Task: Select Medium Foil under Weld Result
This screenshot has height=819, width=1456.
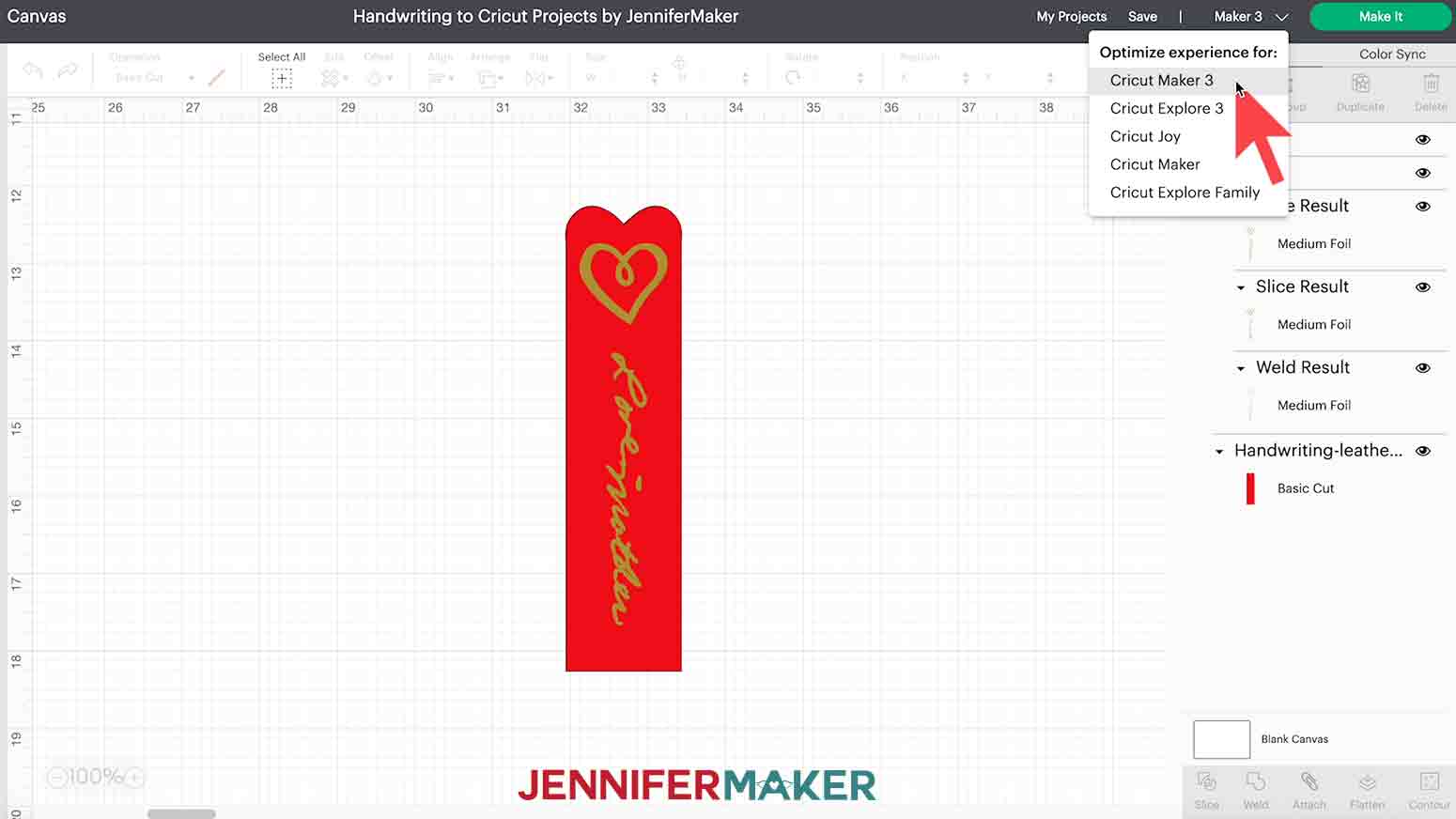Action: 1313,406
